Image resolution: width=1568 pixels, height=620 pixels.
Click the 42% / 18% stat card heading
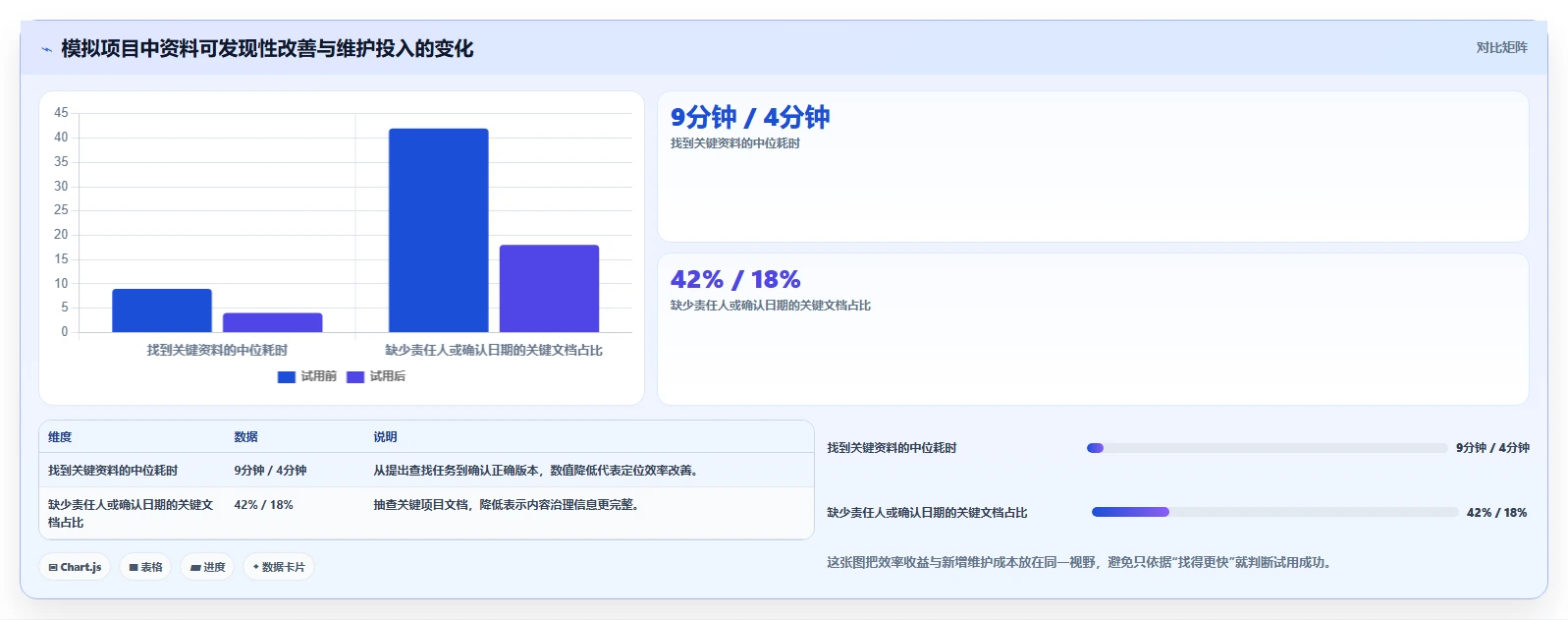coord(735,280)
